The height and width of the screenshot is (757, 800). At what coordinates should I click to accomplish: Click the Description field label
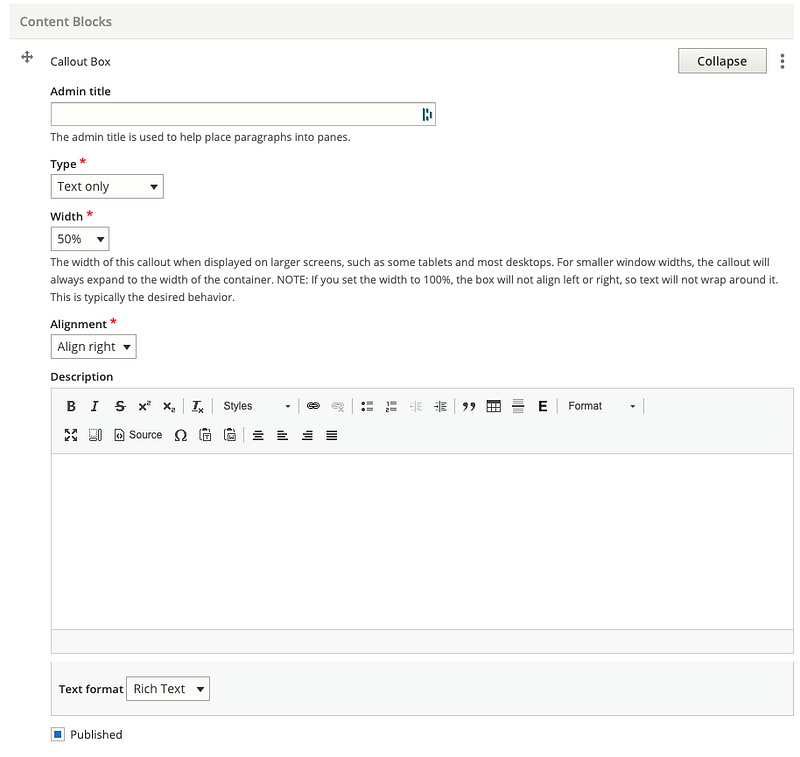pos(82,377)
